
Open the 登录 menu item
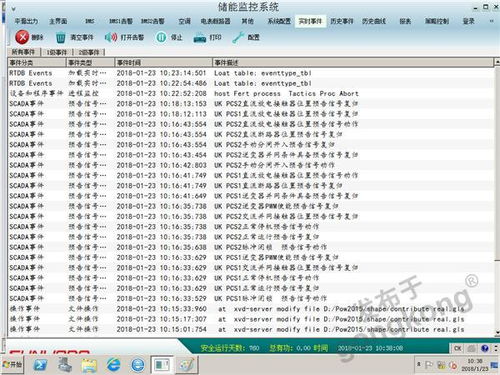click(468, 21)
